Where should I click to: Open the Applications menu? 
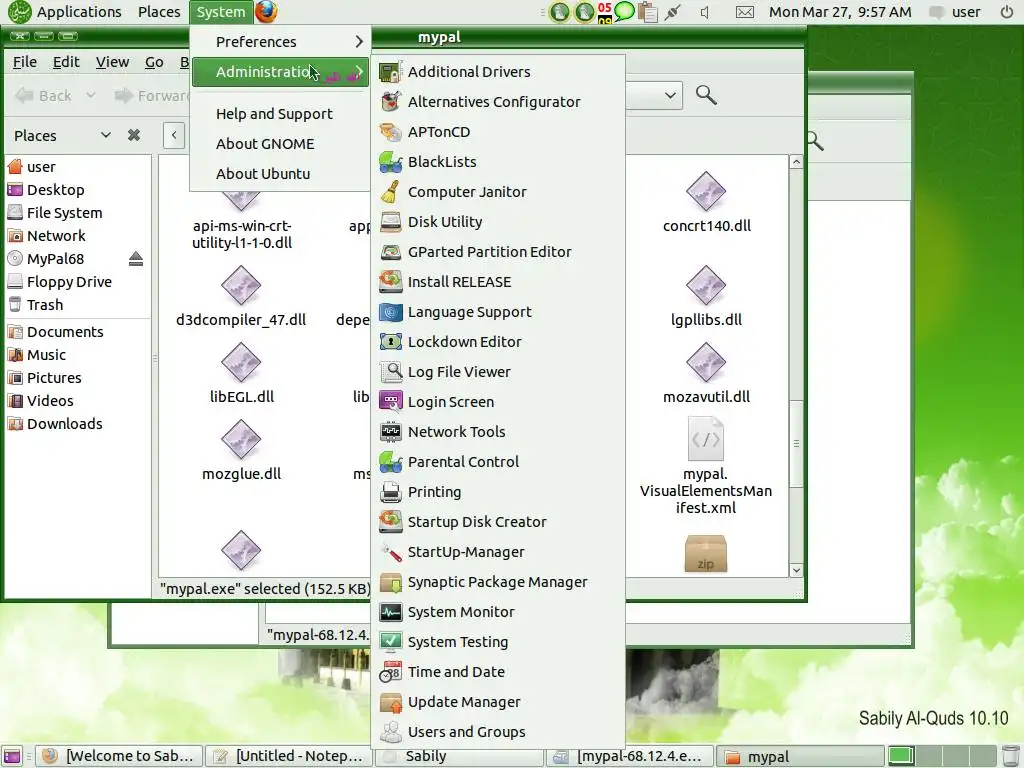65,12
